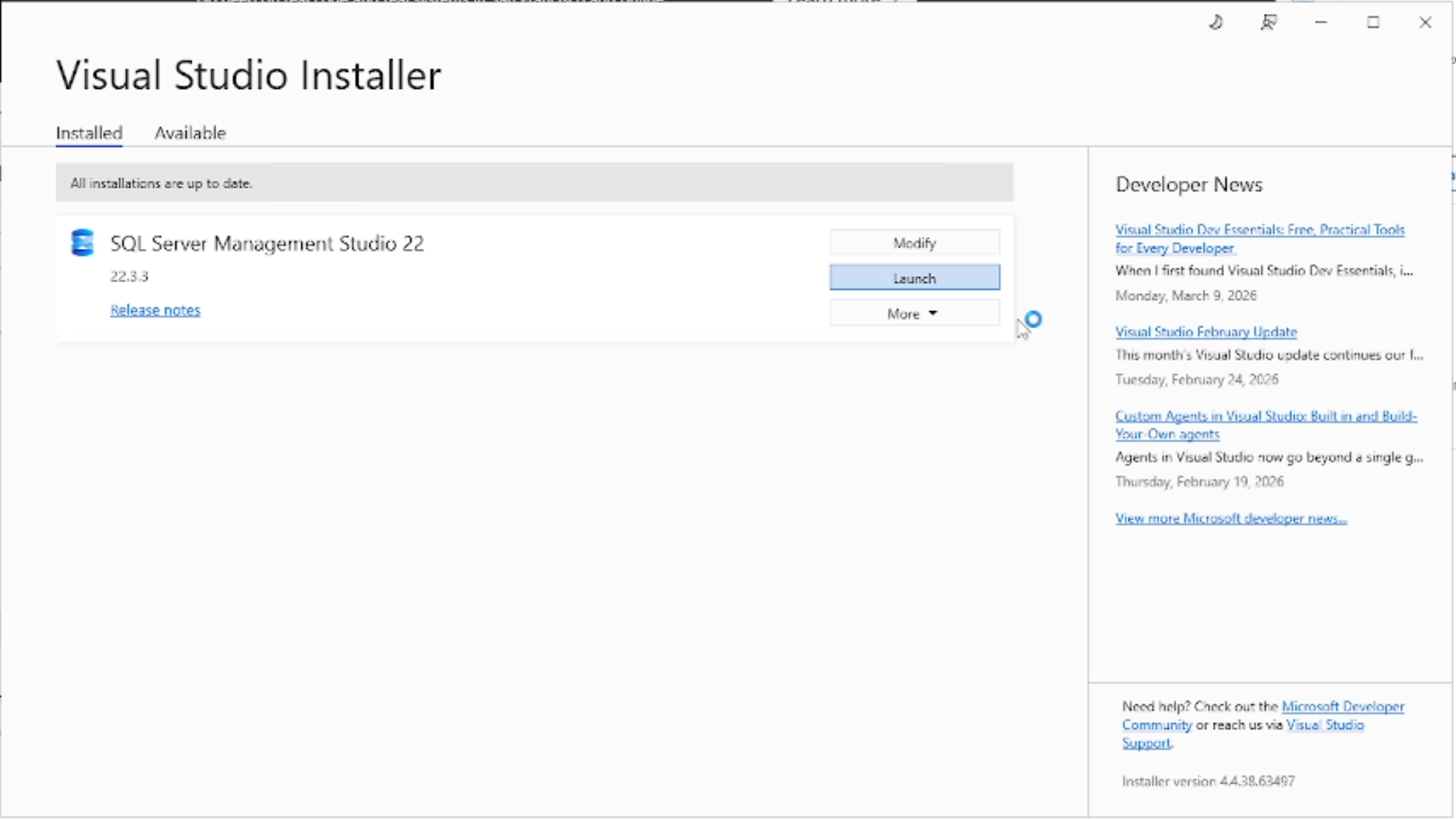Toggle the dark theme moon icon
This screenshot has height=820, width=1456.
pos(1216,22)
